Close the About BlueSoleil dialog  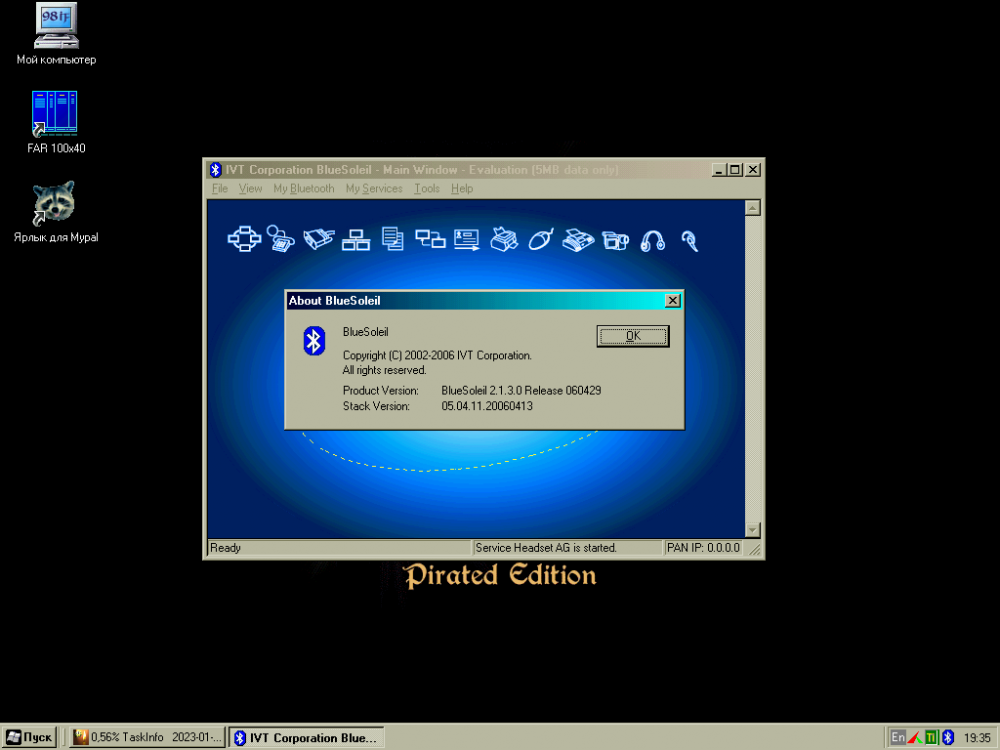[673, 300]
